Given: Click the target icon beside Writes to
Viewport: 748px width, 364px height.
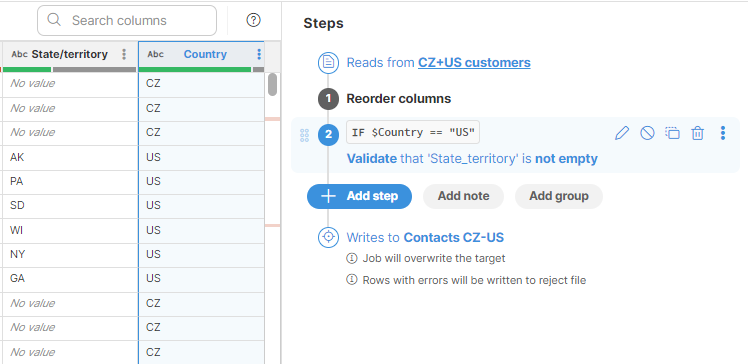Looking at the screenshot, I should (328, 237).
